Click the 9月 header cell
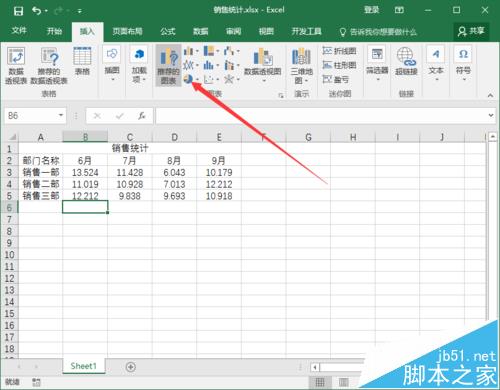The image size is (500, 390). (x=219, y=161)
